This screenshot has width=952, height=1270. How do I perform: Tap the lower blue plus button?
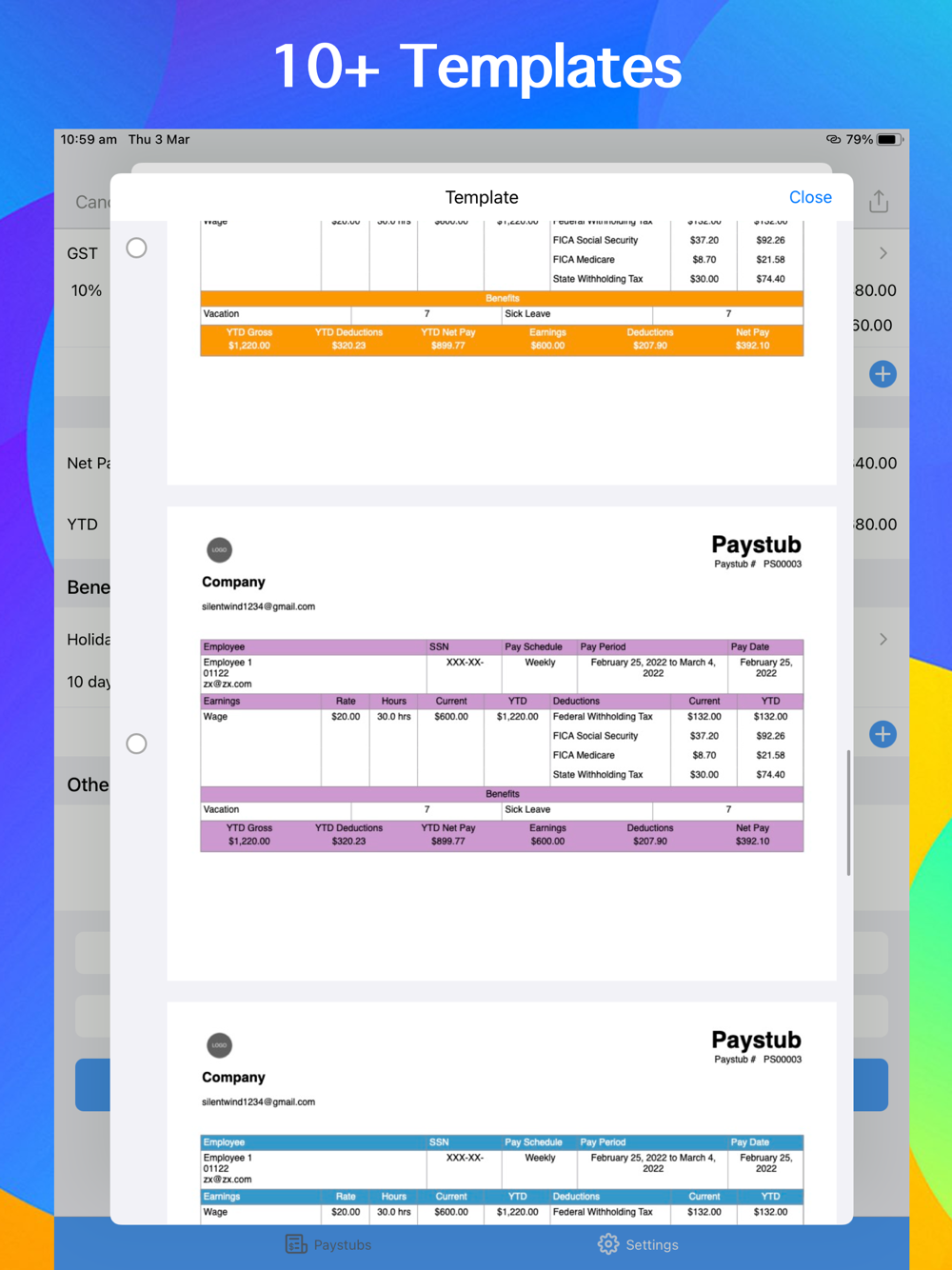point(883,734)
